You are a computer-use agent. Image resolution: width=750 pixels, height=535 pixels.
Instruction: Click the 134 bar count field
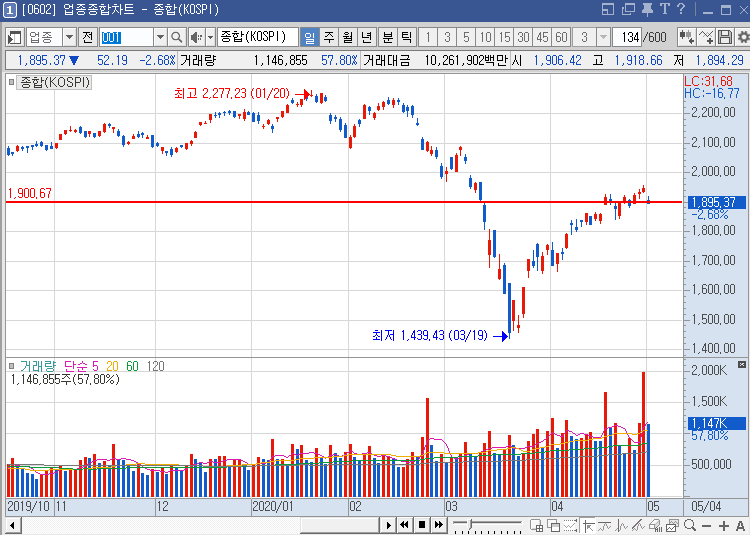click(627, 37)
